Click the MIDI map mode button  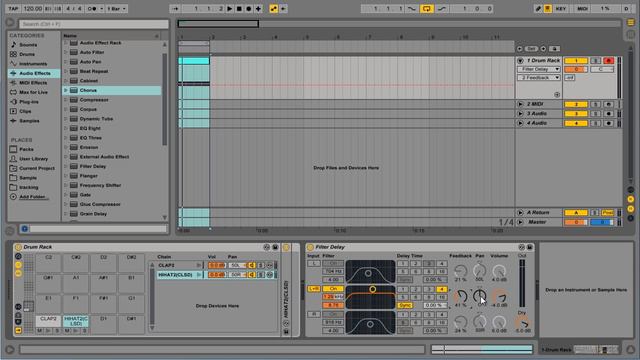pyautogui.click(x=582, y=9)
